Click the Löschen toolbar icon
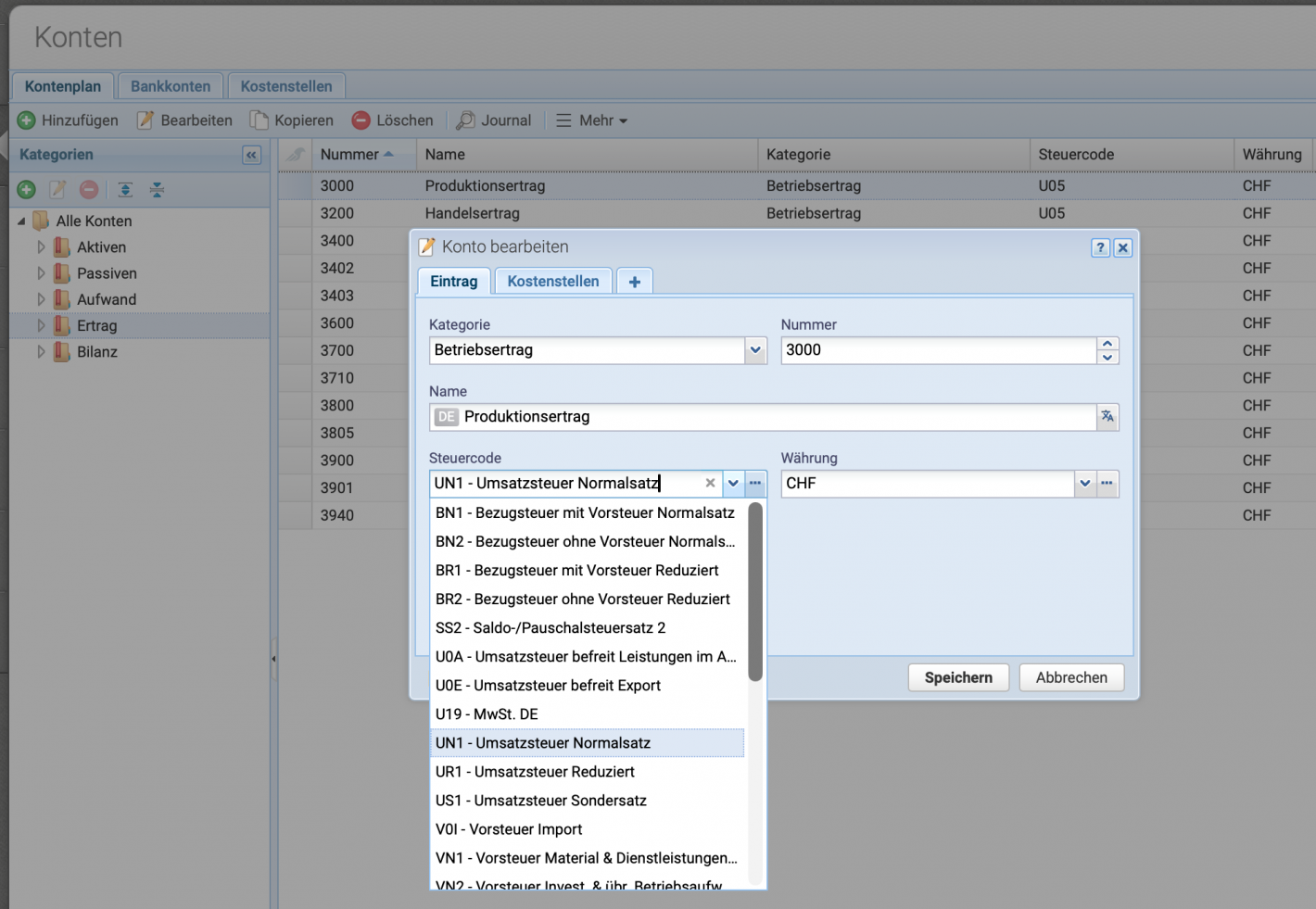Screen dimensions: 1316x909 361,120
